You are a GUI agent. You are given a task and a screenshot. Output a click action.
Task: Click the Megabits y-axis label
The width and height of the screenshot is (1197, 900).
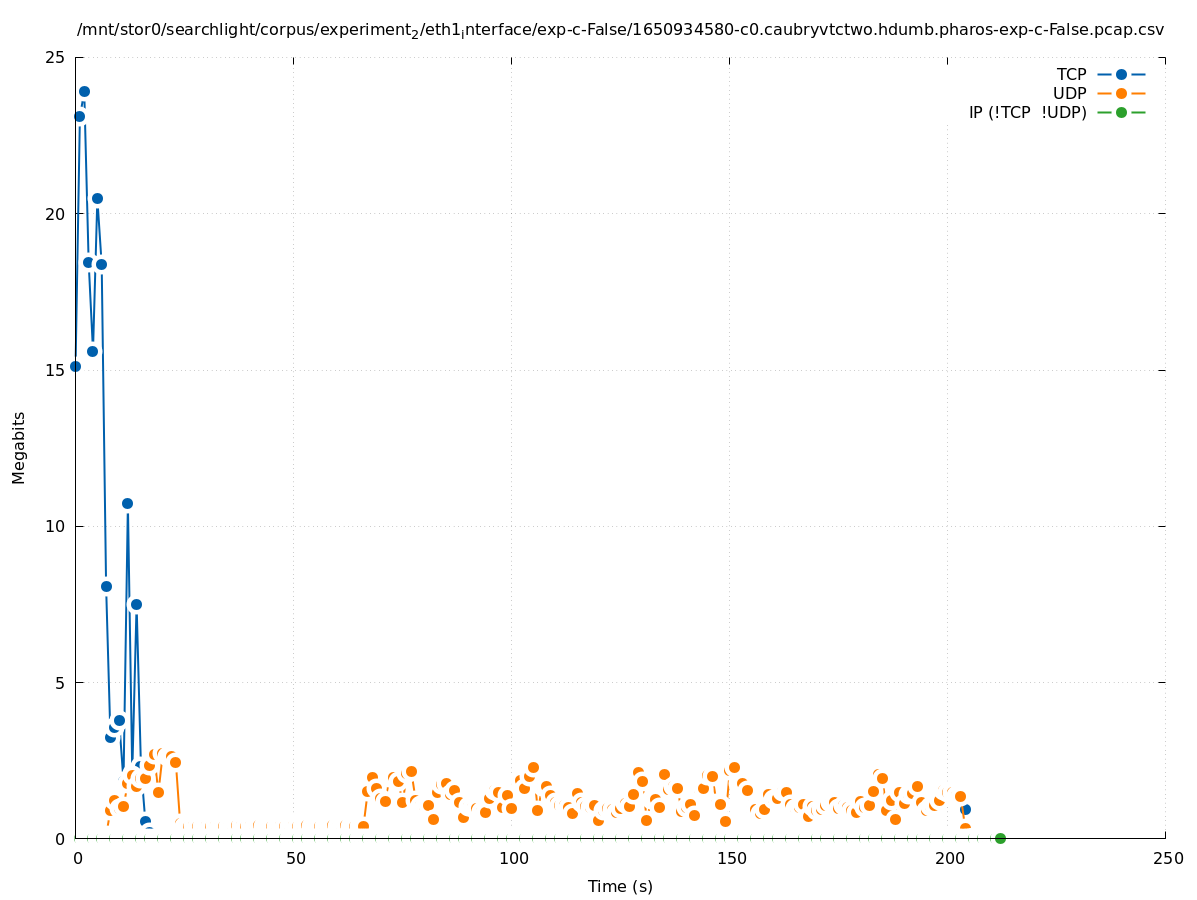[19, 447]
